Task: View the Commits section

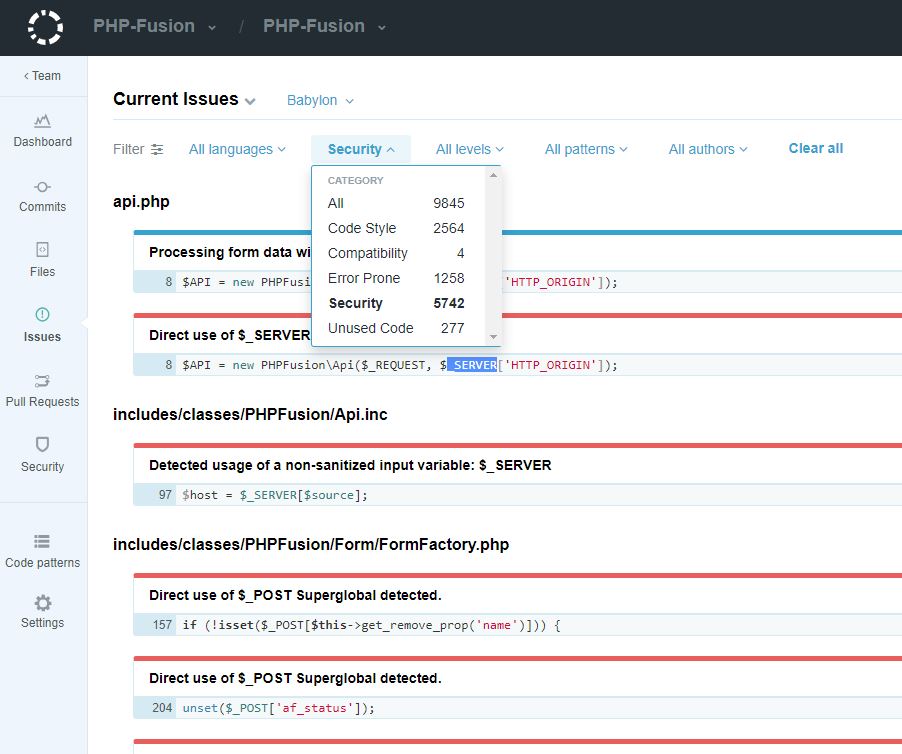Action: pyautogui.click(x=42, y=198)
